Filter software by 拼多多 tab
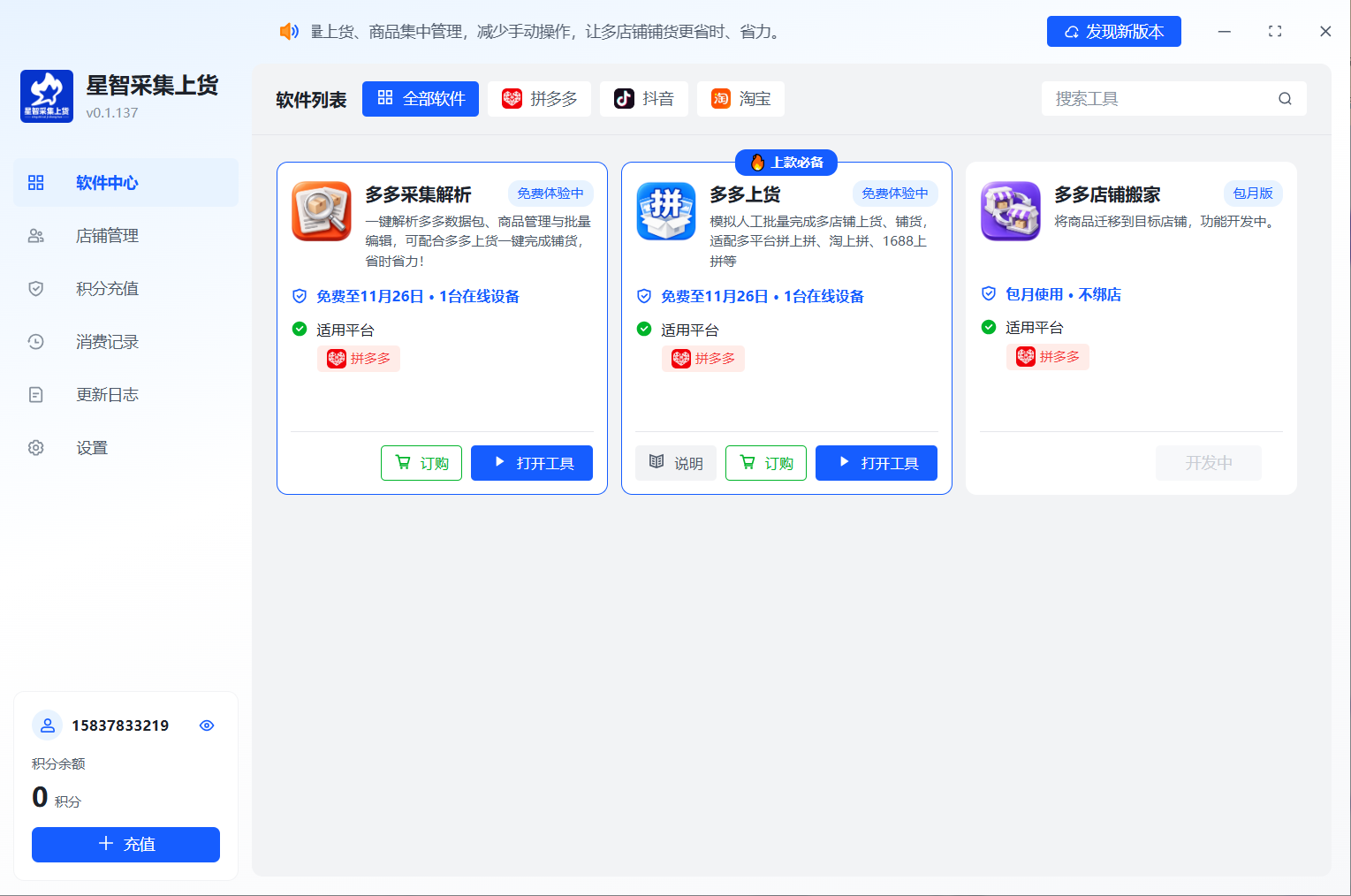Screen dimensions: 1351x896 (539, 99)
